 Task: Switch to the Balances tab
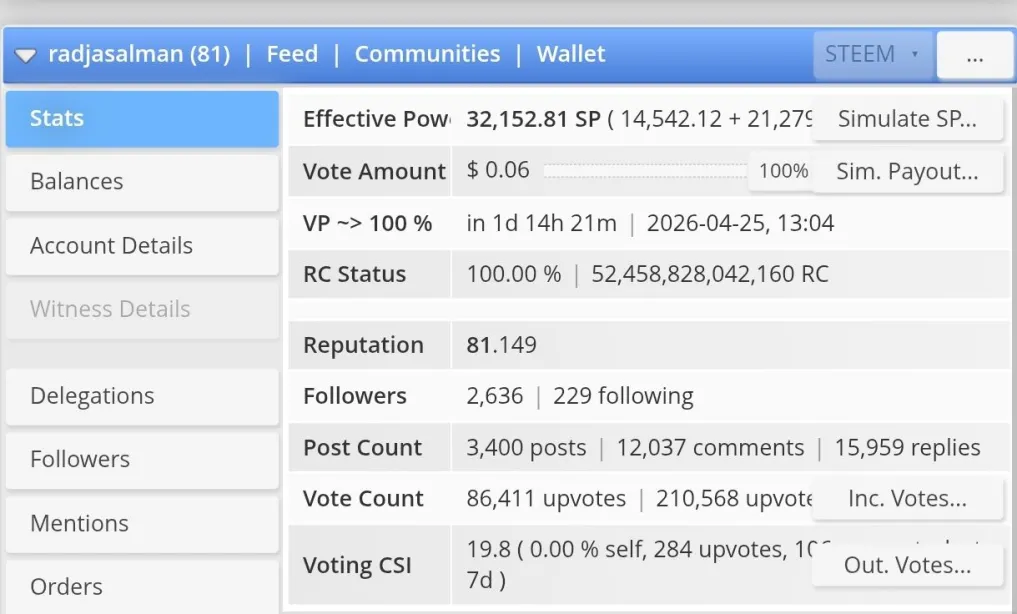142,182
